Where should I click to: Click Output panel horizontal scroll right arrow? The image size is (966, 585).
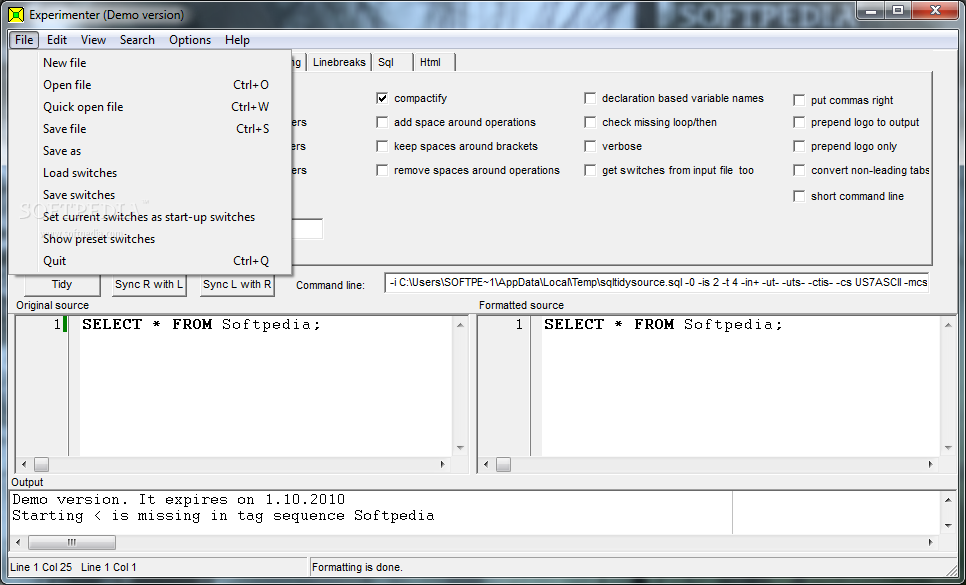930,543
